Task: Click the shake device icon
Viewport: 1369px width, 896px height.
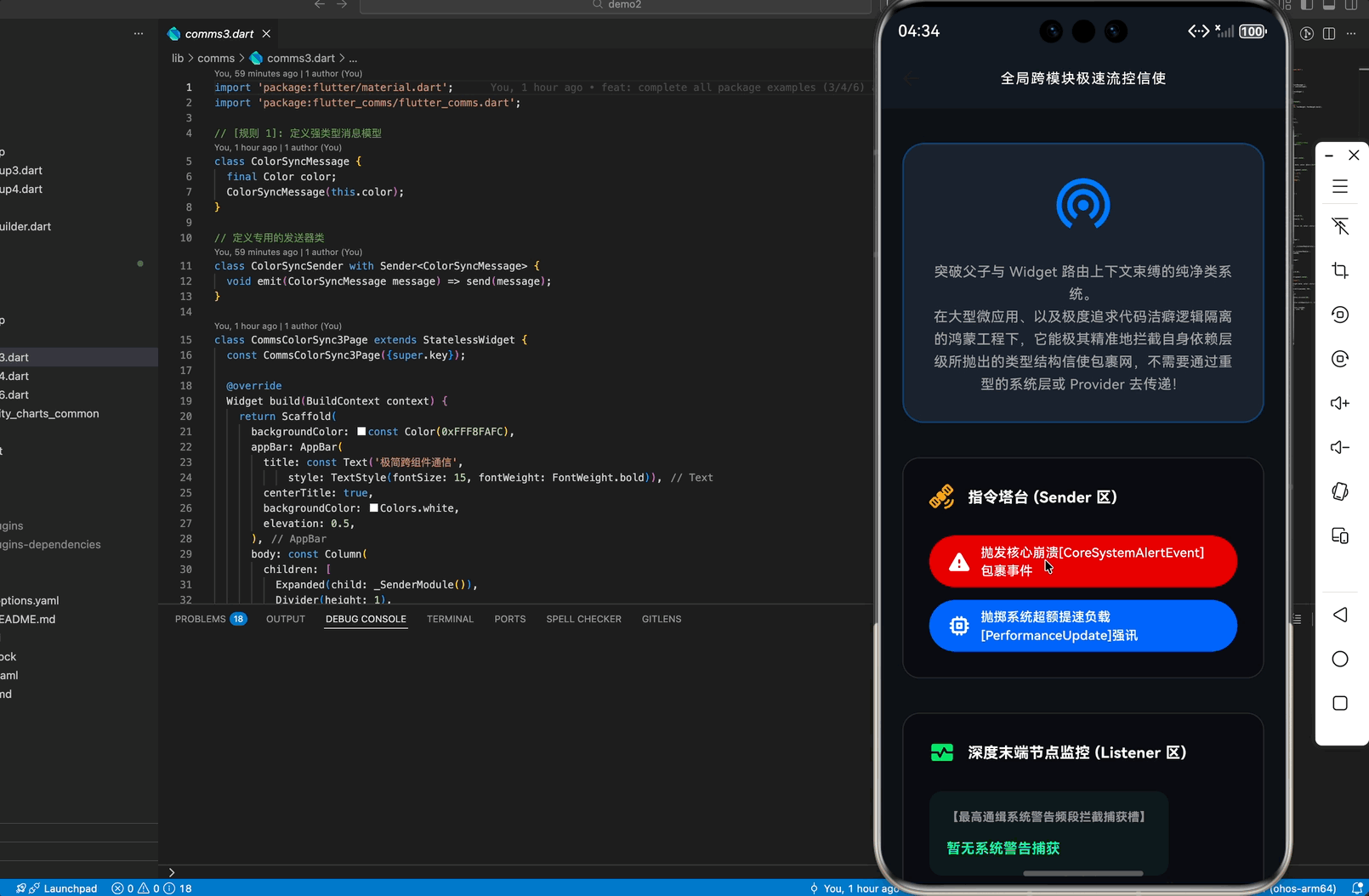Action: click(1340, 491)
